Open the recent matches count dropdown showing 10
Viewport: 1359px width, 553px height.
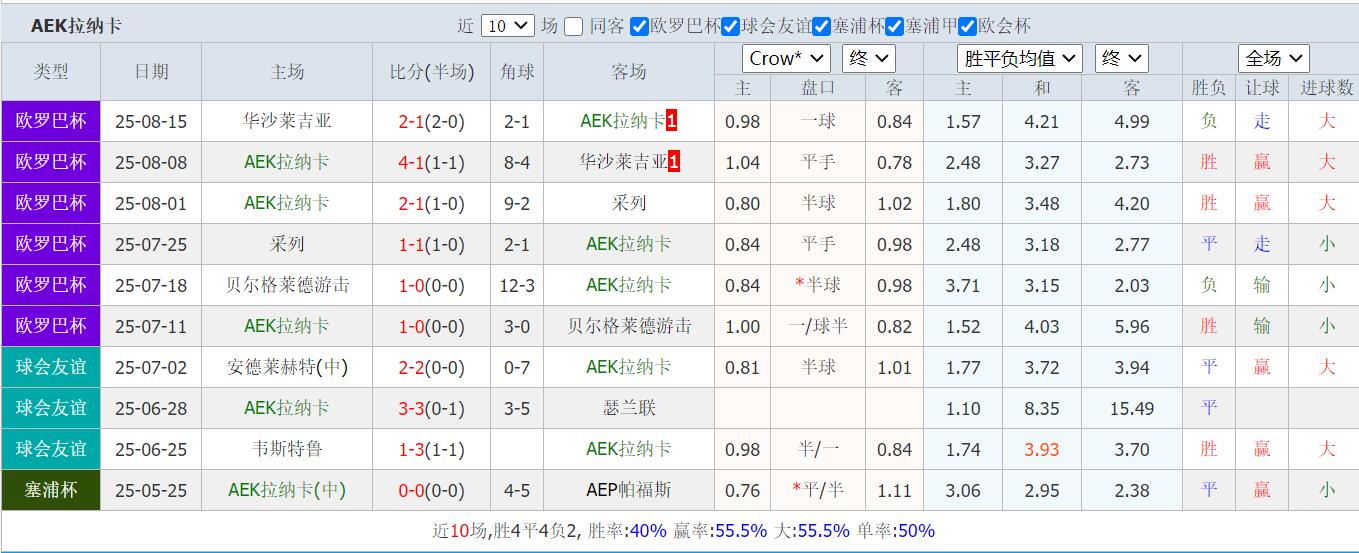tap(507, 27)
